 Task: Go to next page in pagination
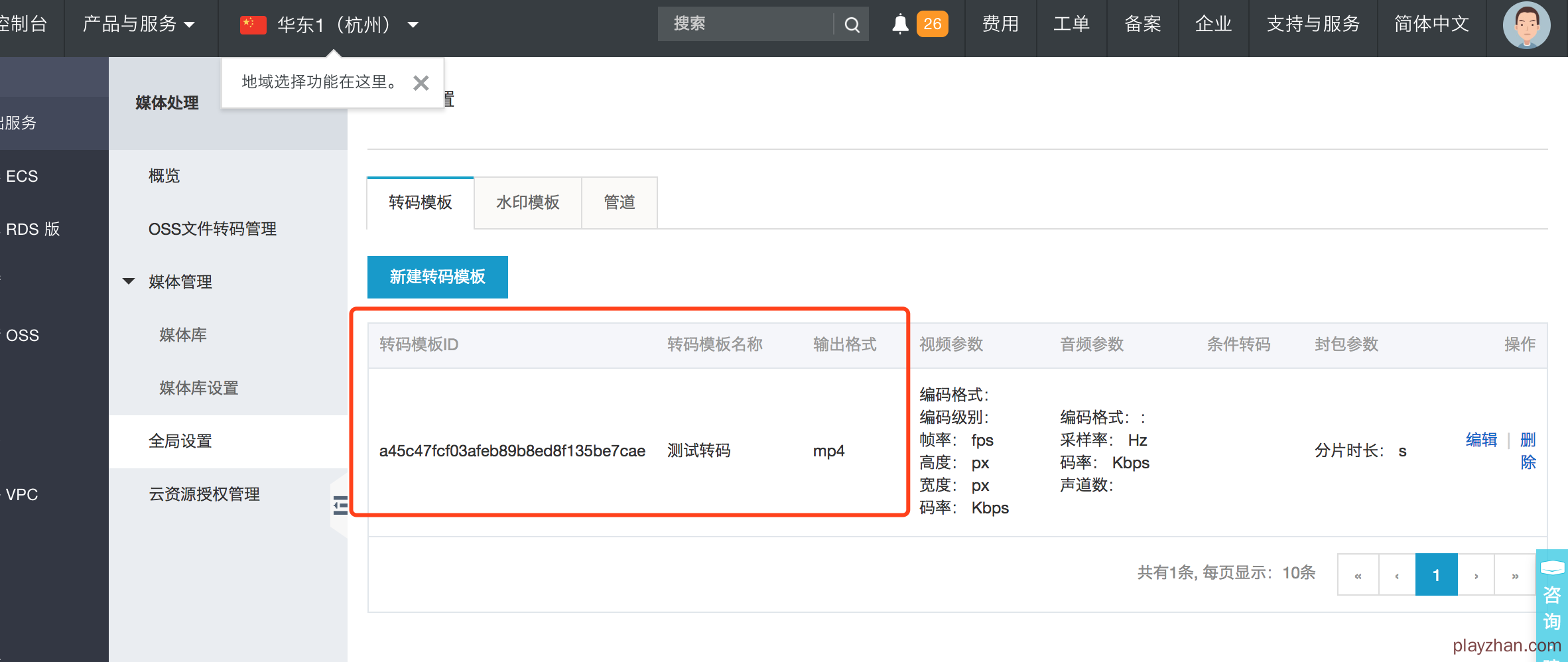pyautogui.click(x=1476, y=575)
